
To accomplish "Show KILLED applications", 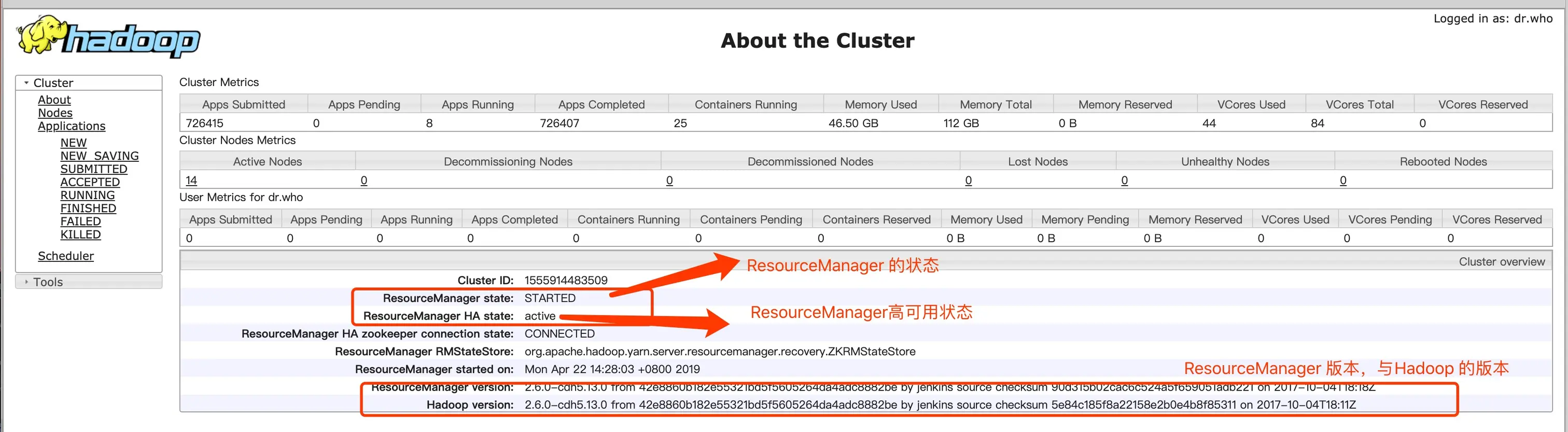I will click(x=80, y=234).
